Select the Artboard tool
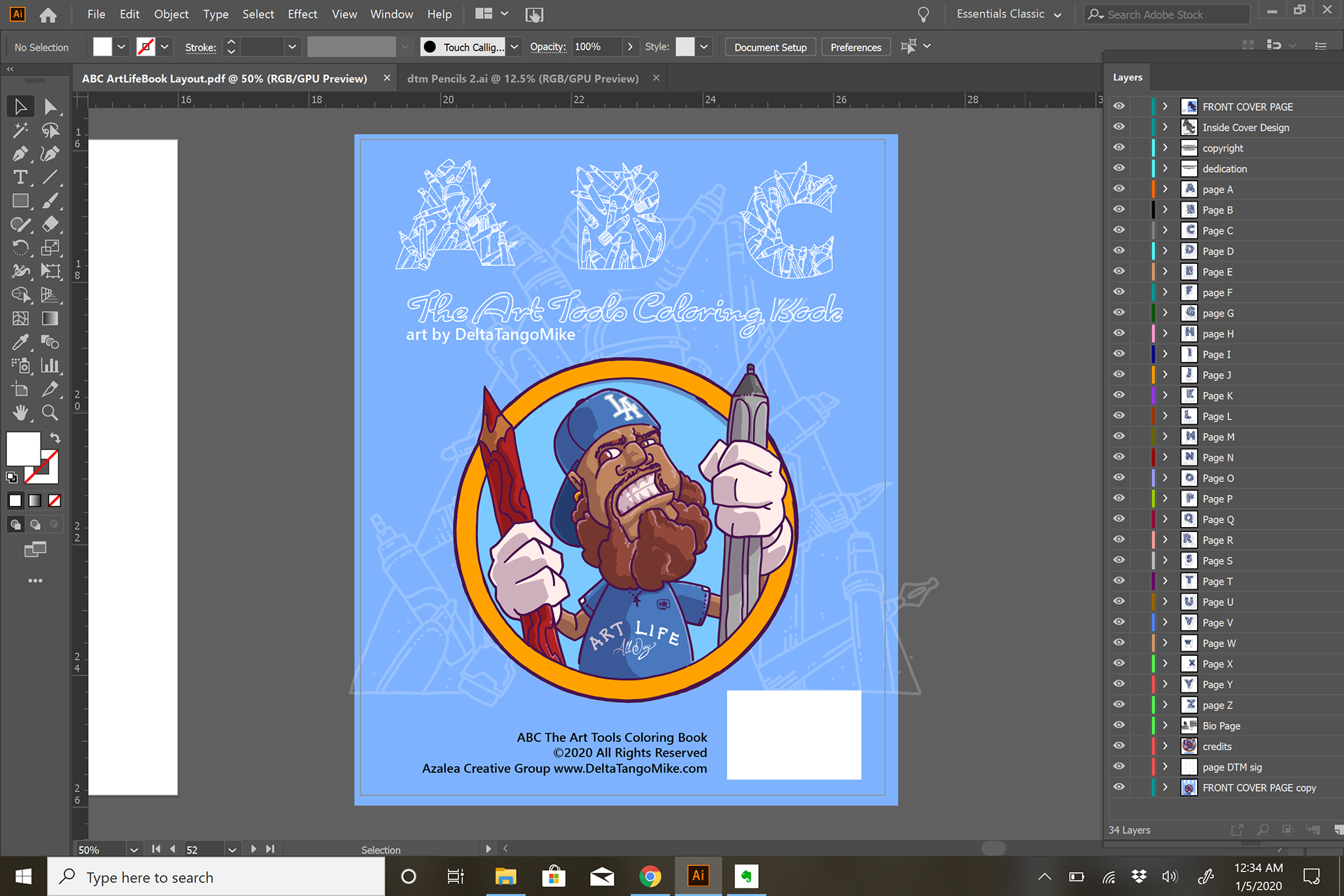This screenshot has width=1344, height=896. pos(20,389)
